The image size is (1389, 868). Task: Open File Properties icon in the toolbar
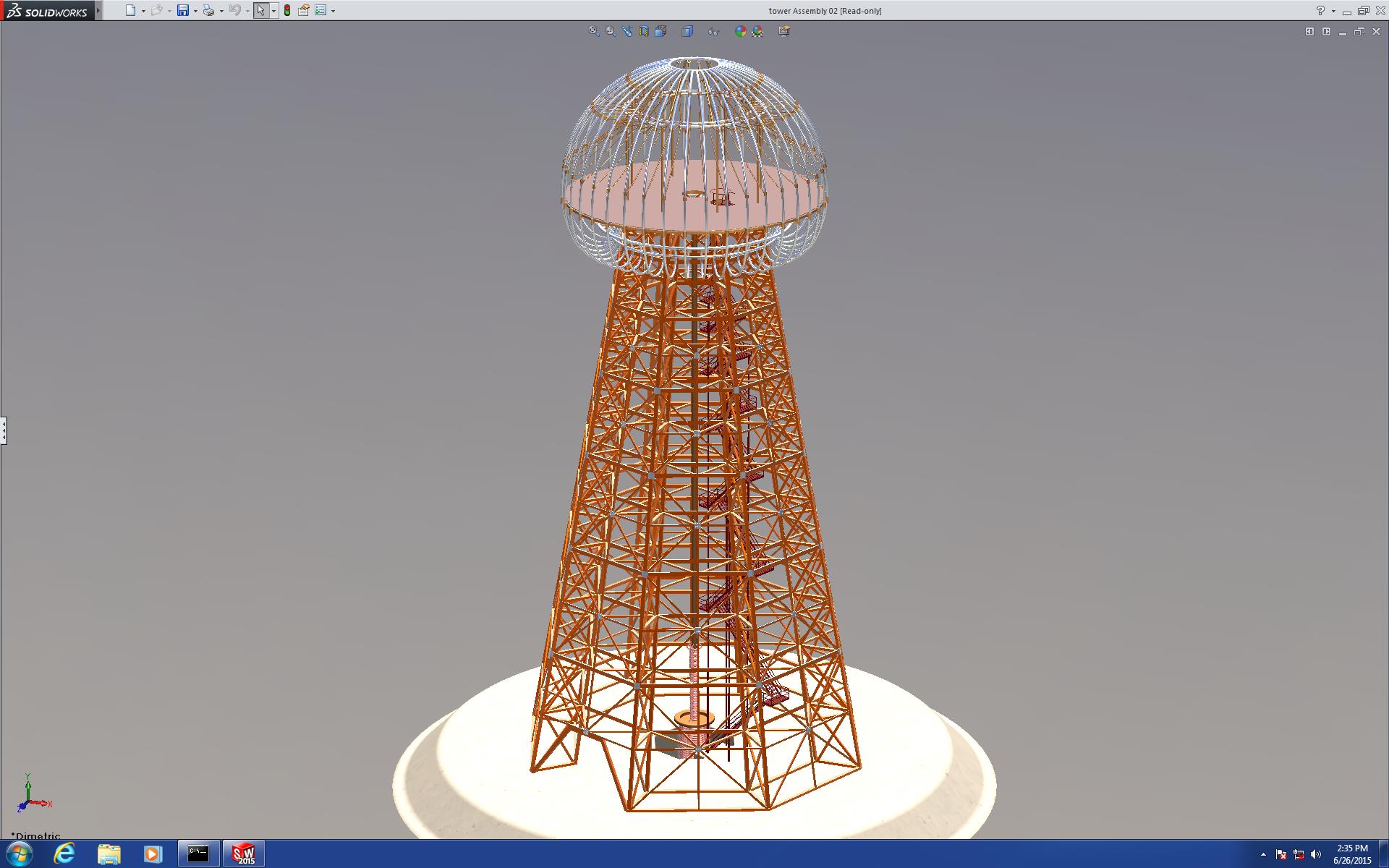coord(304,11)
